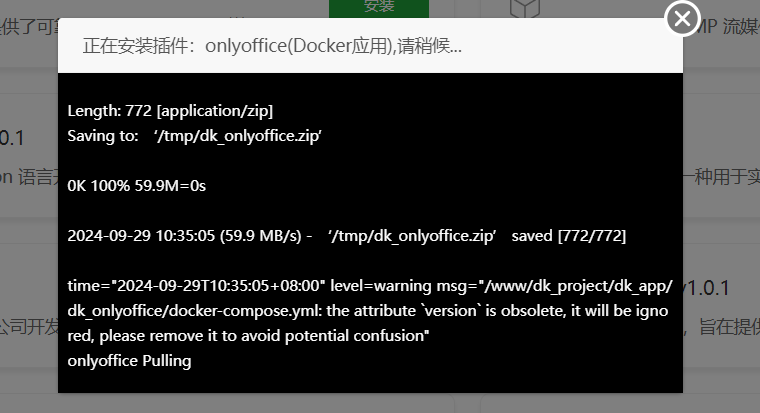760x413 pixels.
Task: Click the v1.0.1 version label on right
Action: click(x=705, y=288)
